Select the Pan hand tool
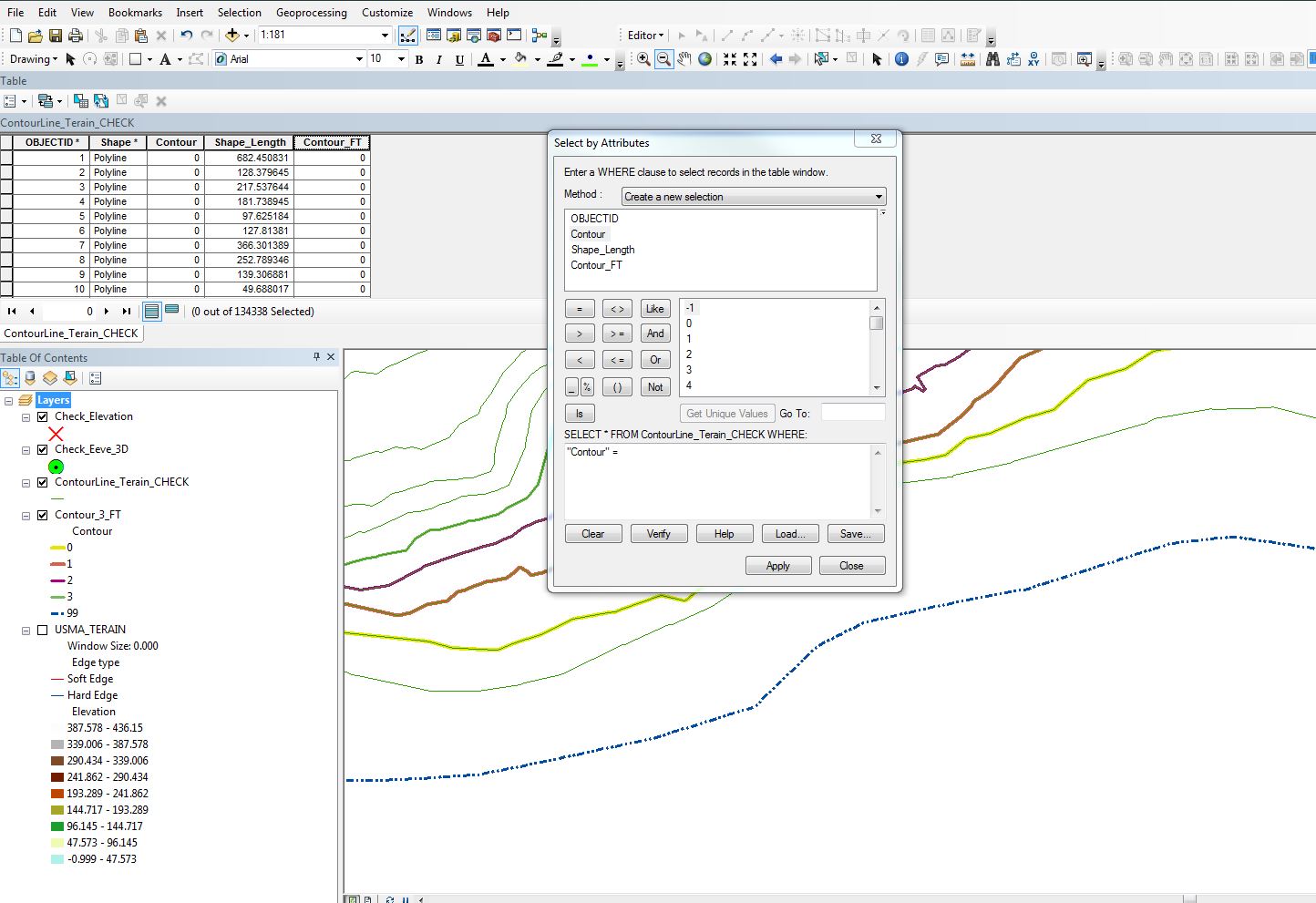Viewport: 1316px width, 903px height. [x=684, y=59]
